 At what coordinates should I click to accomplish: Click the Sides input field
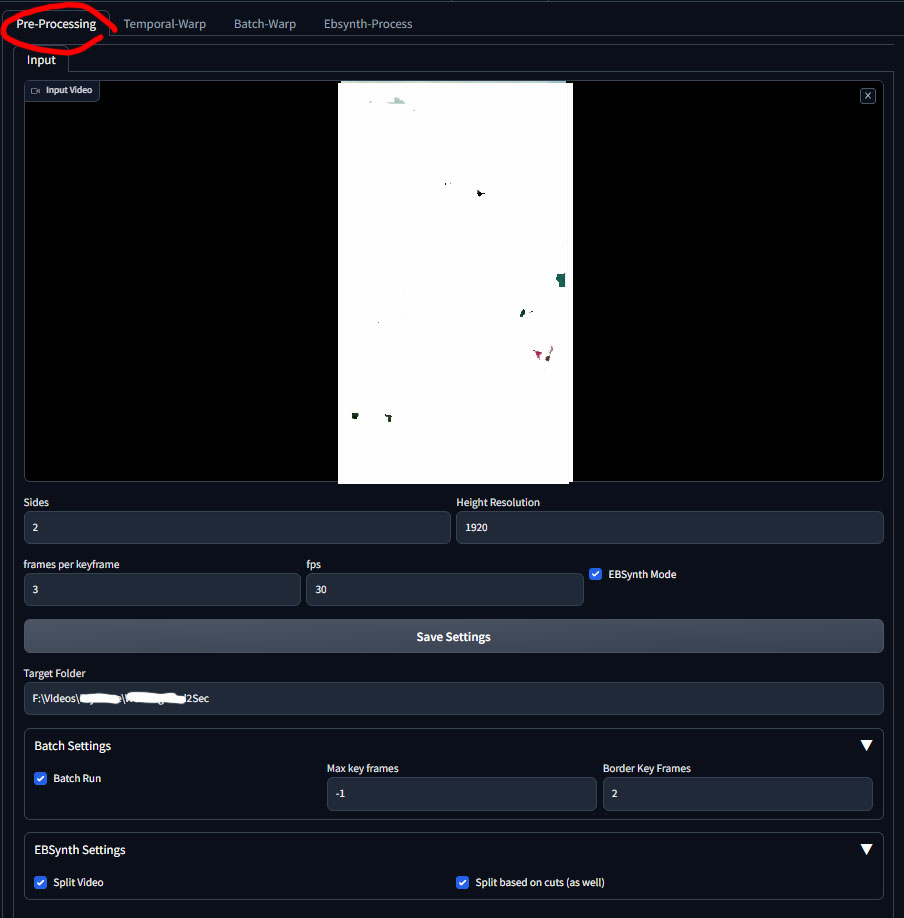237,527
